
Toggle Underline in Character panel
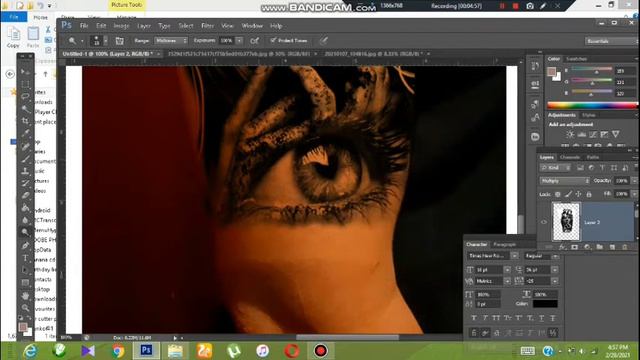541,318
